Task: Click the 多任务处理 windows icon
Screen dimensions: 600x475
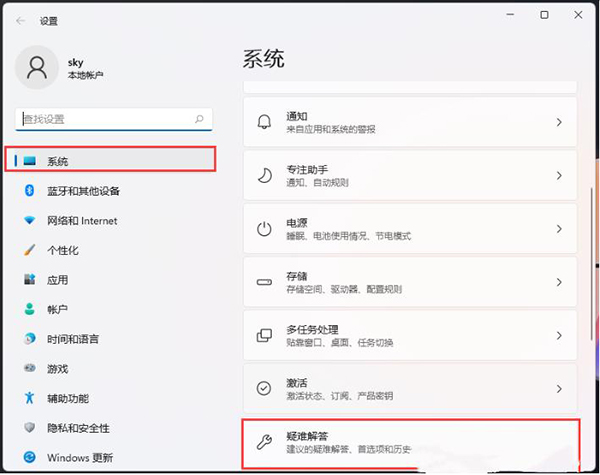Action: 264,336
